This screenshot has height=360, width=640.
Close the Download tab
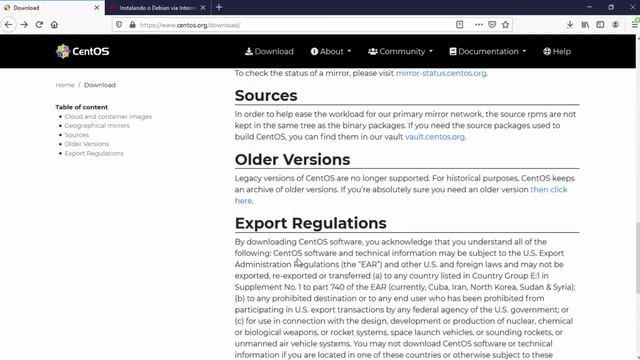[x=97, y=8]
